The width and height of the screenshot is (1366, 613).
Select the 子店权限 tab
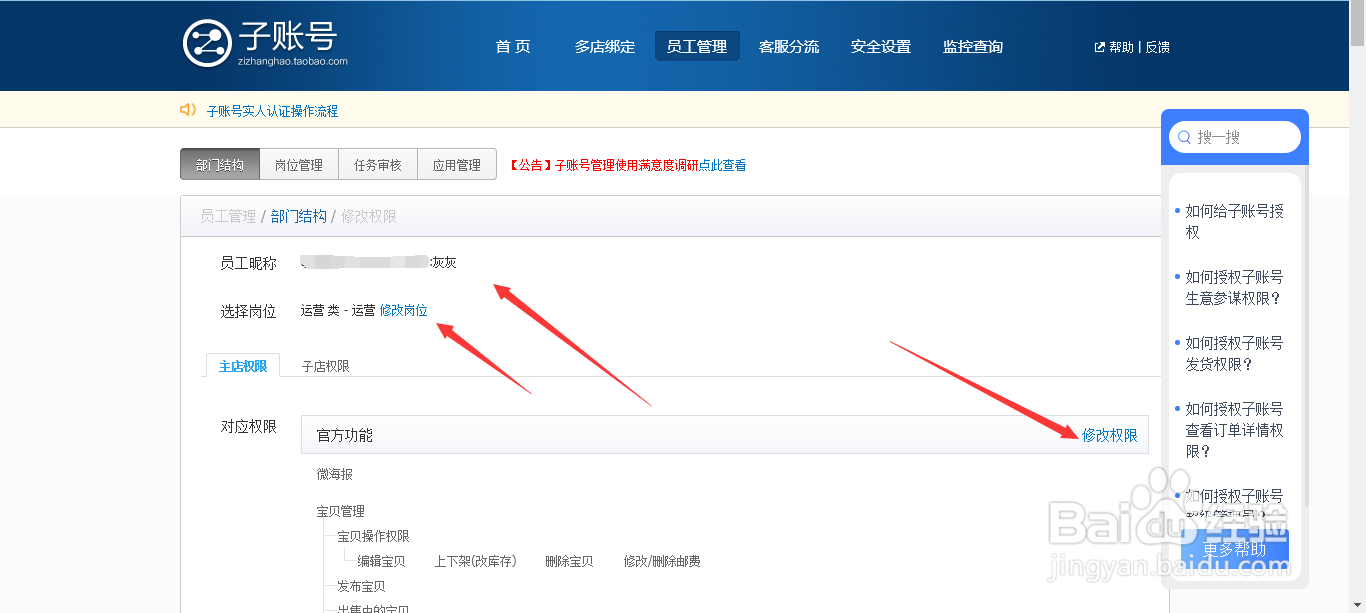[x=326, y=366]
